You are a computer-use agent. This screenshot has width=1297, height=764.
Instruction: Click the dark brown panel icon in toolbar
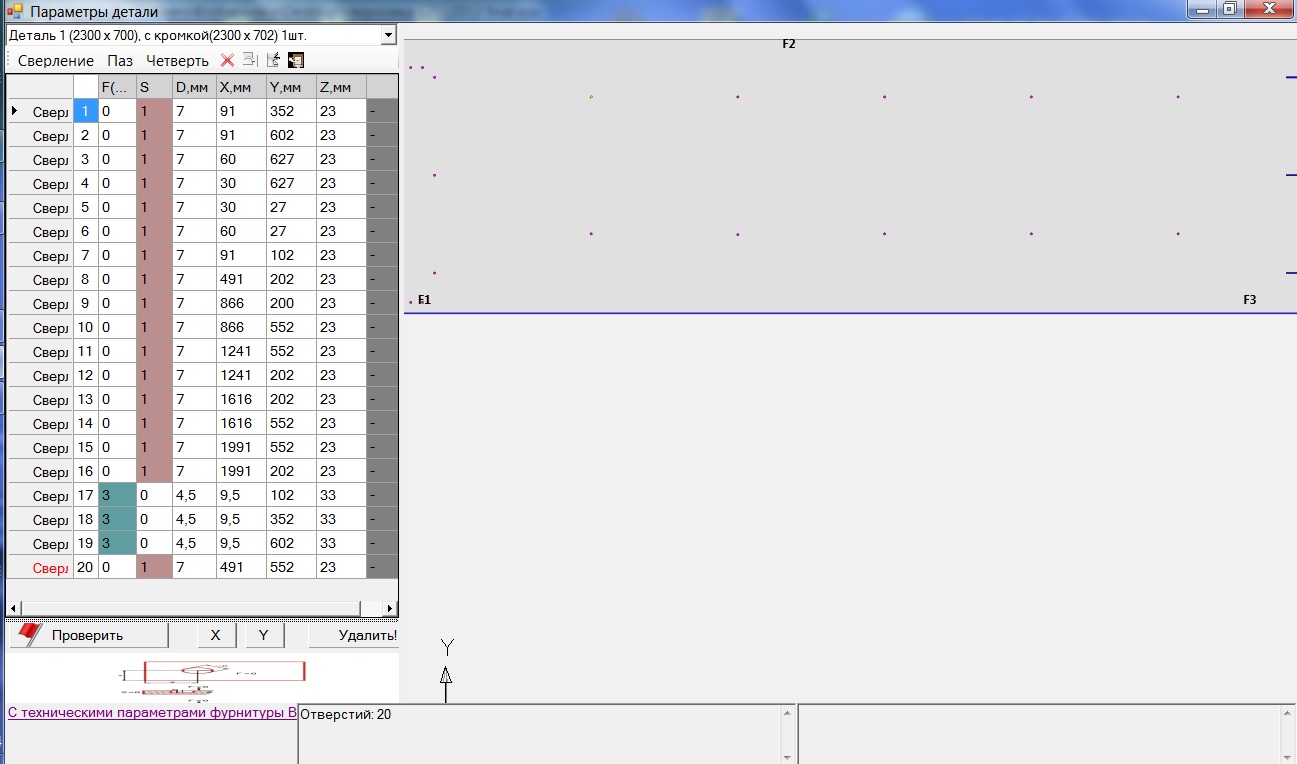(x=296, y=60)
